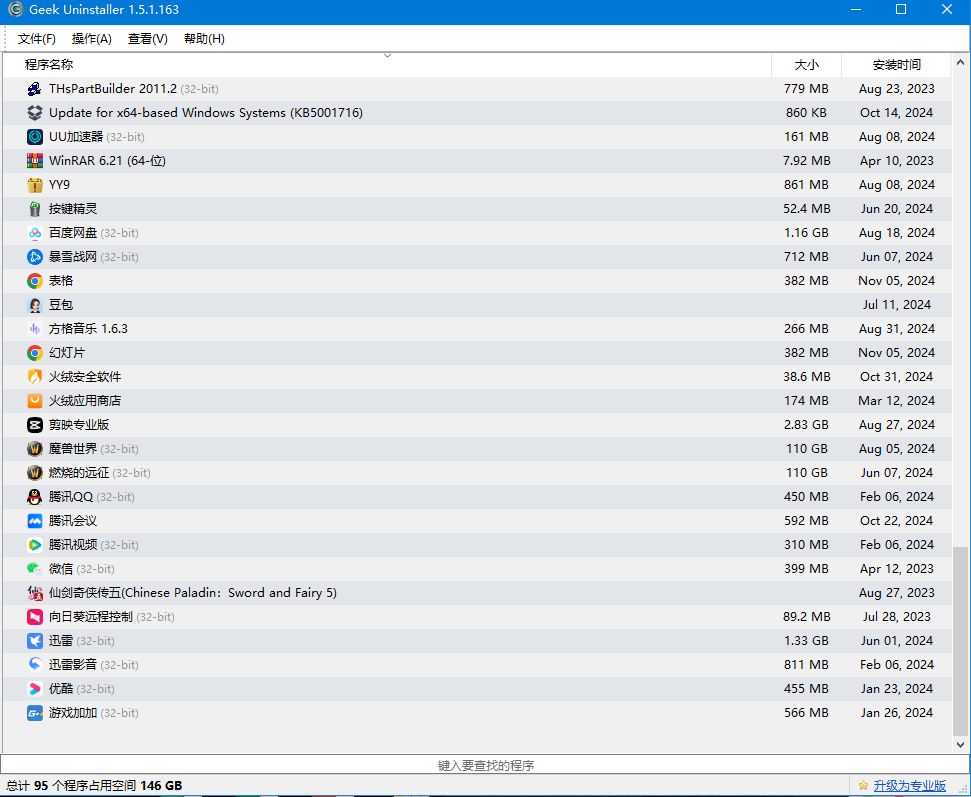Click the Geek Uninstaller title bar logo
The width and height of the screenshot is (971, 797).
(15, 9)
